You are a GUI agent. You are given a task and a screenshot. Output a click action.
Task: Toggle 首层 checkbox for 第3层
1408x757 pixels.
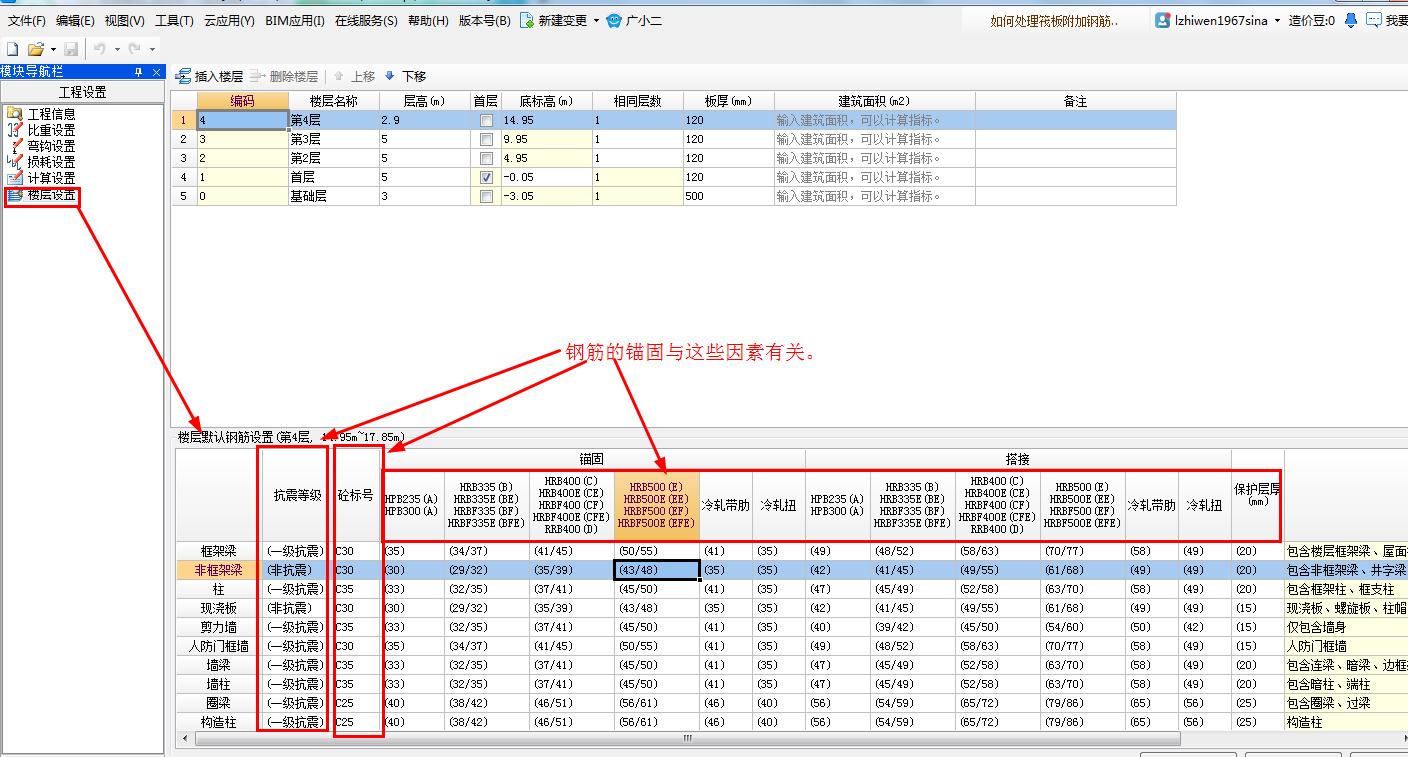486,139
